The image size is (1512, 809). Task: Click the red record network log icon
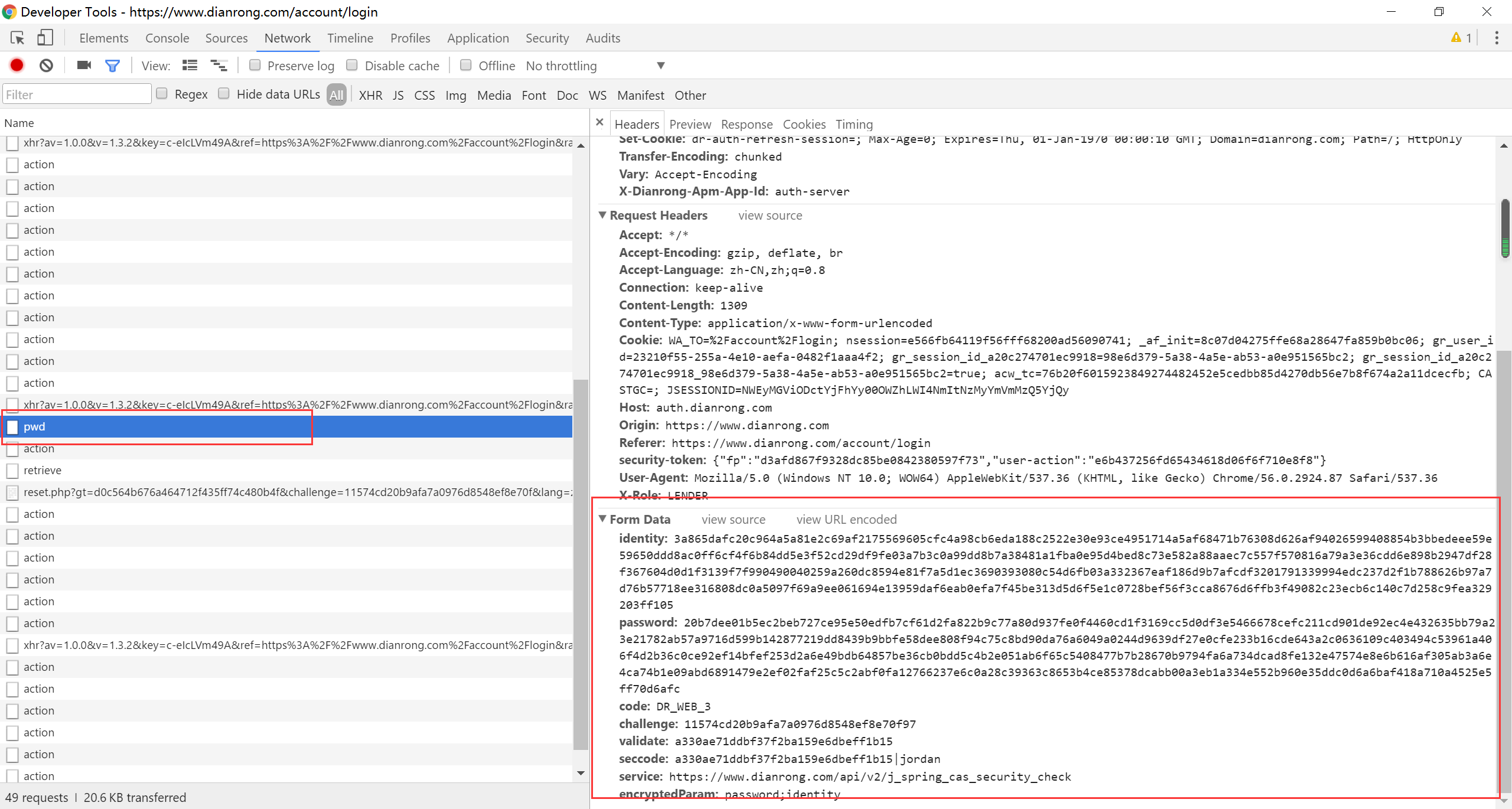tap(17, 66)
